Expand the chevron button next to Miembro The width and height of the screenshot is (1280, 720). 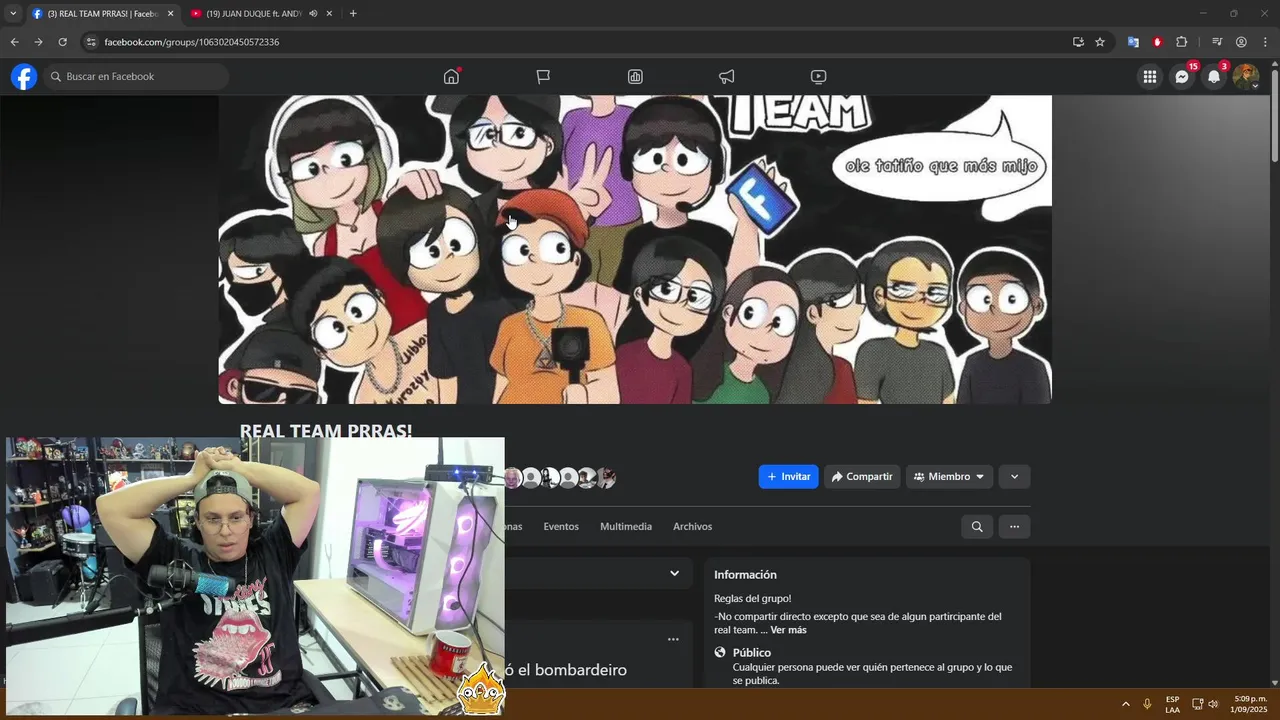(1014, 477)
